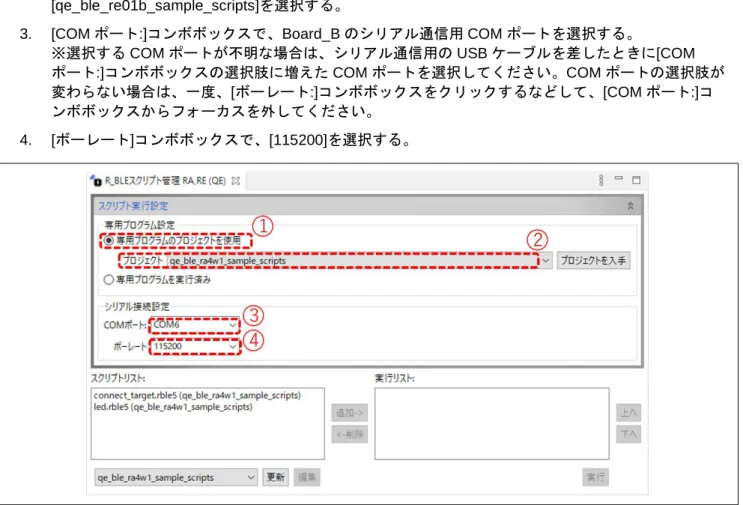Collapse the スクリプト実行設定 section

[630, 206]
